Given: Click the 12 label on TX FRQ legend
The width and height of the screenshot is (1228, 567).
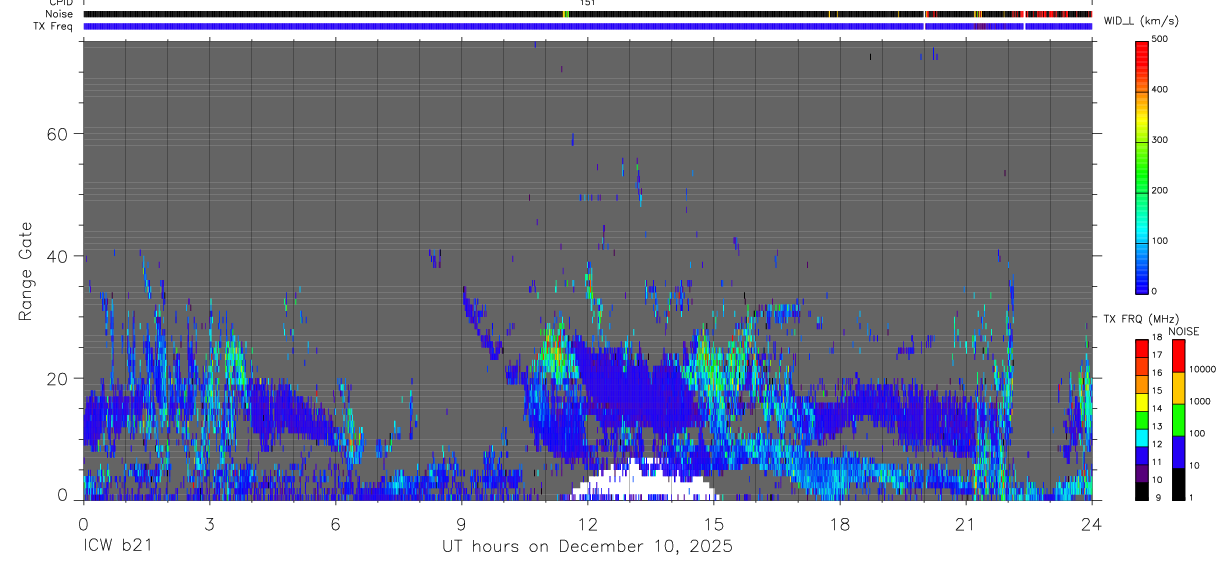Looking at the screenshot, I should pos(1156,444).
